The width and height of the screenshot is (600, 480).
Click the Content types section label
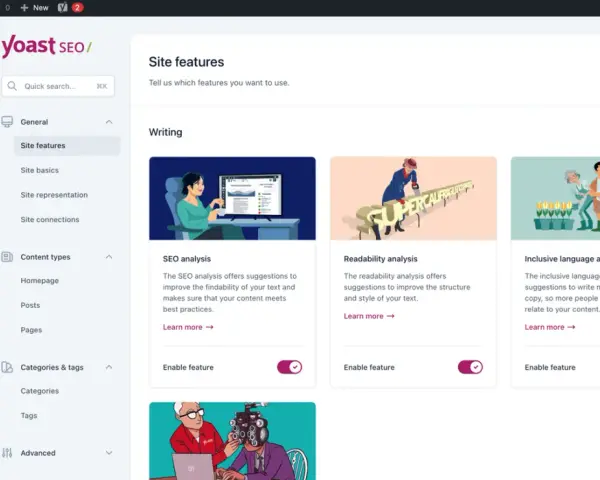click(46, 257)
